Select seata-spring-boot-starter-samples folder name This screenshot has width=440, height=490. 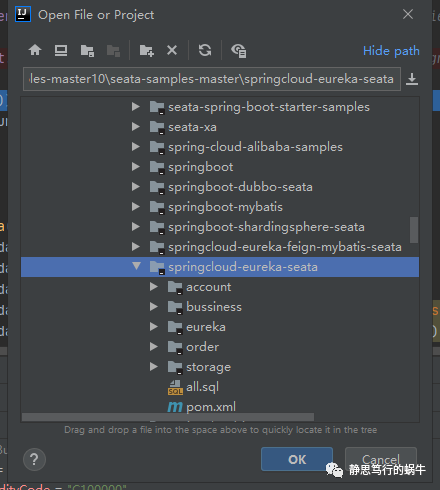[269, 107]
